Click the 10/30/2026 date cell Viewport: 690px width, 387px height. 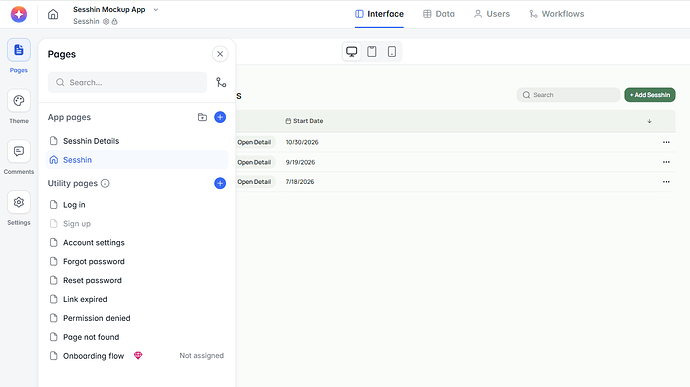click(x=302, y=142)
